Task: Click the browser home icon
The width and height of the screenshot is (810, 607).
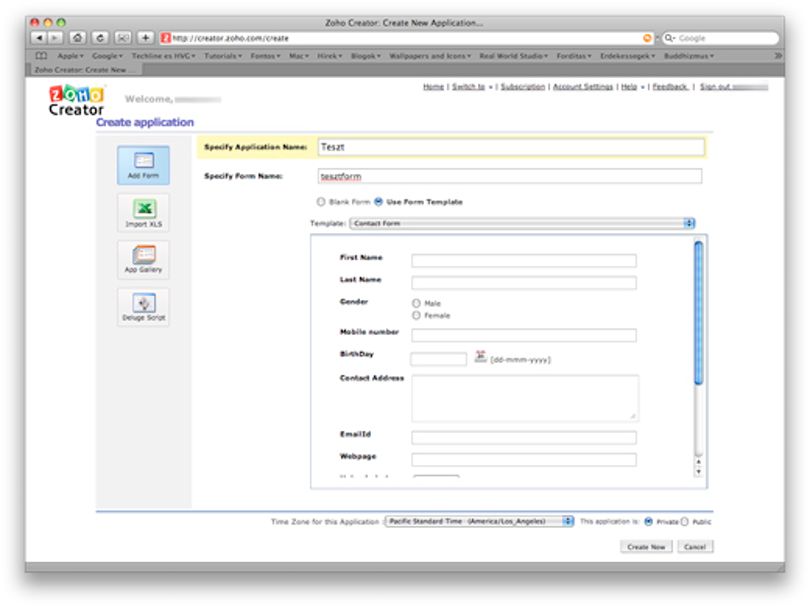Action: 77,38
